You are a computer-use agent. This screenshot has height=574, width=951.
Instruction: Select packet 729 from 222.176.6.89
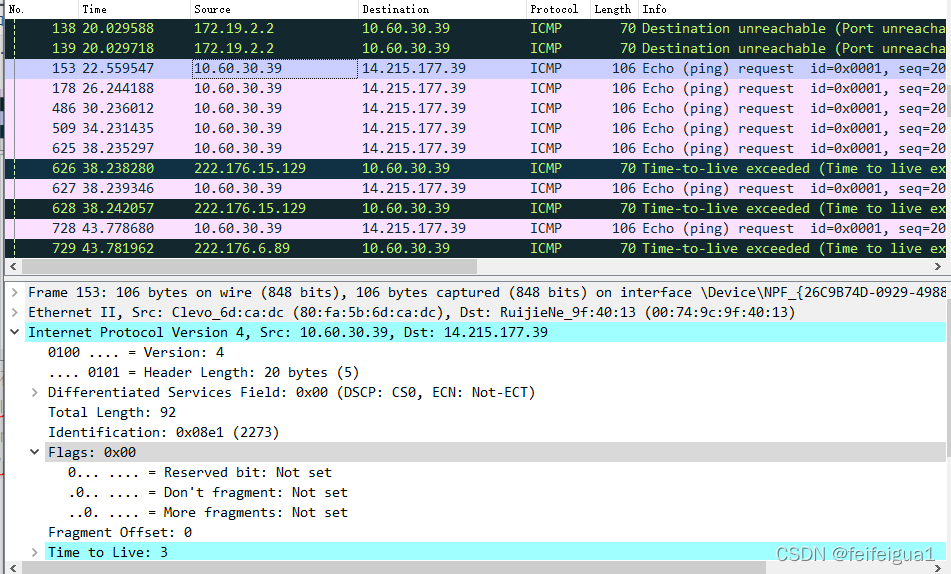(x=476, y=249)
